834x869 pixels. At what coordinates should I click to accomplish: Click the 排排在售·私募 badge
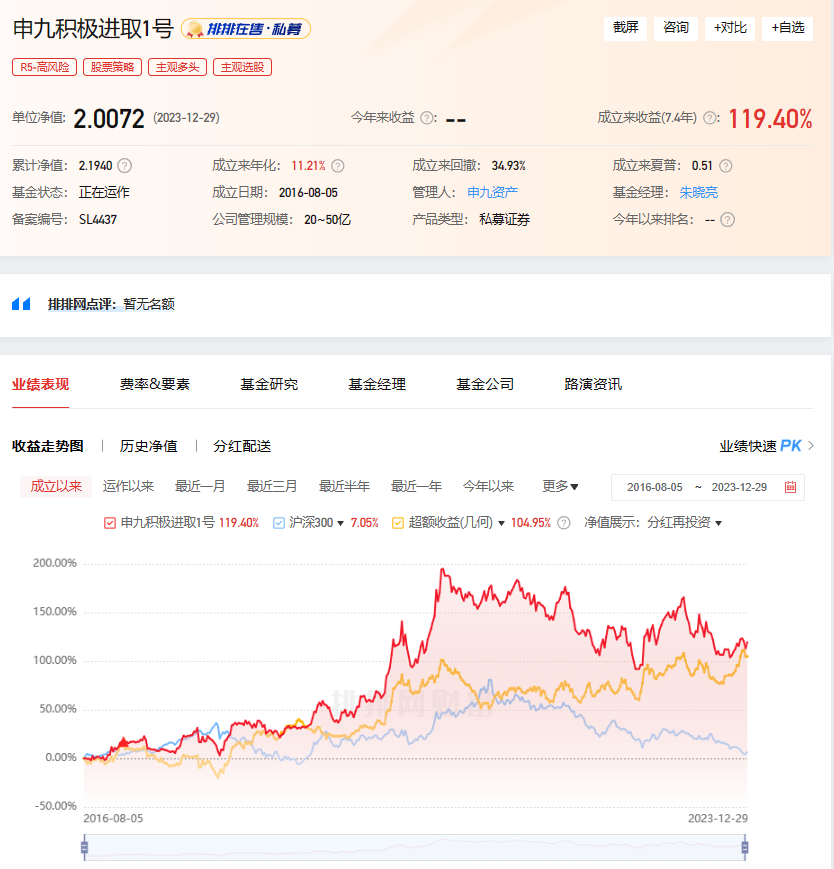pyautogui.click(x=245, y=29)
